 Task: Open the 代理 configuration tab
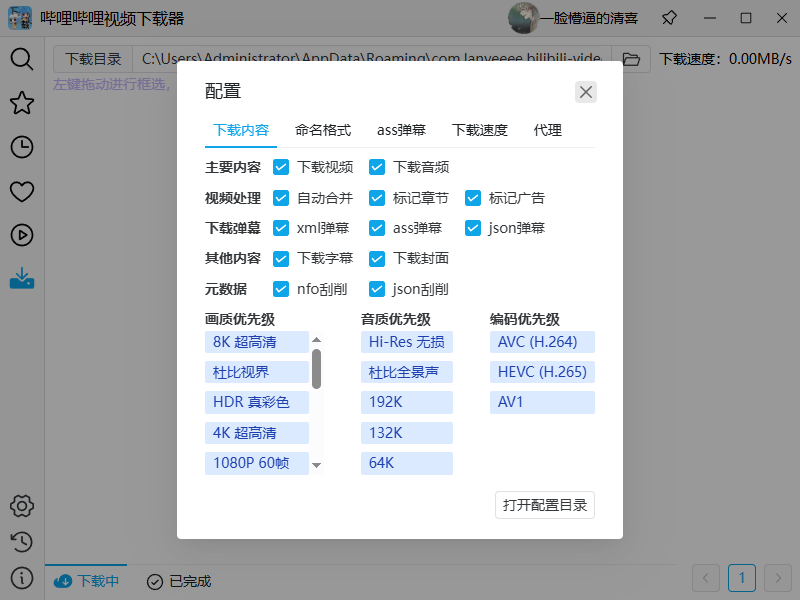point(548,130)
